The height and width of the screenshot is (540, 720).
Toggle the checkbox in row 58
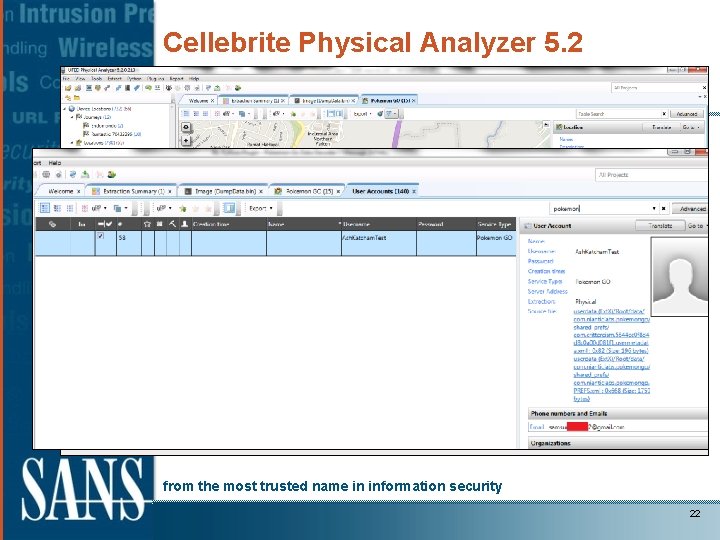point(101,236)
